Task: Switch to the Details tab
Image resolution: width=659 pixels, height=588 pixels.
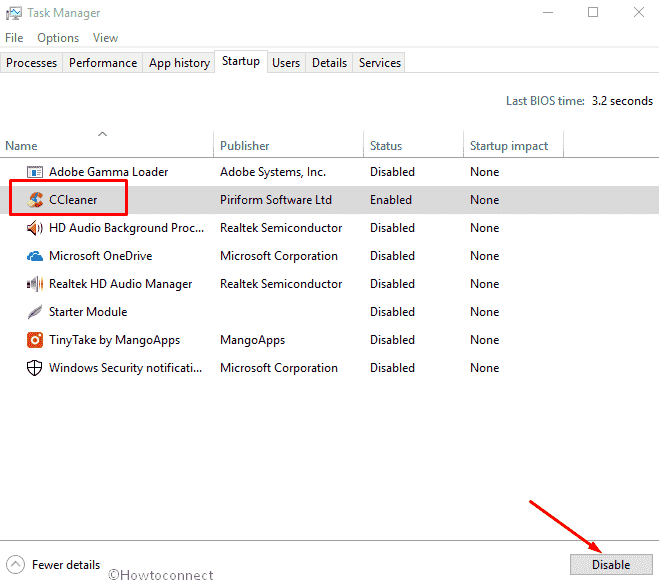Action: pos(329,63)
